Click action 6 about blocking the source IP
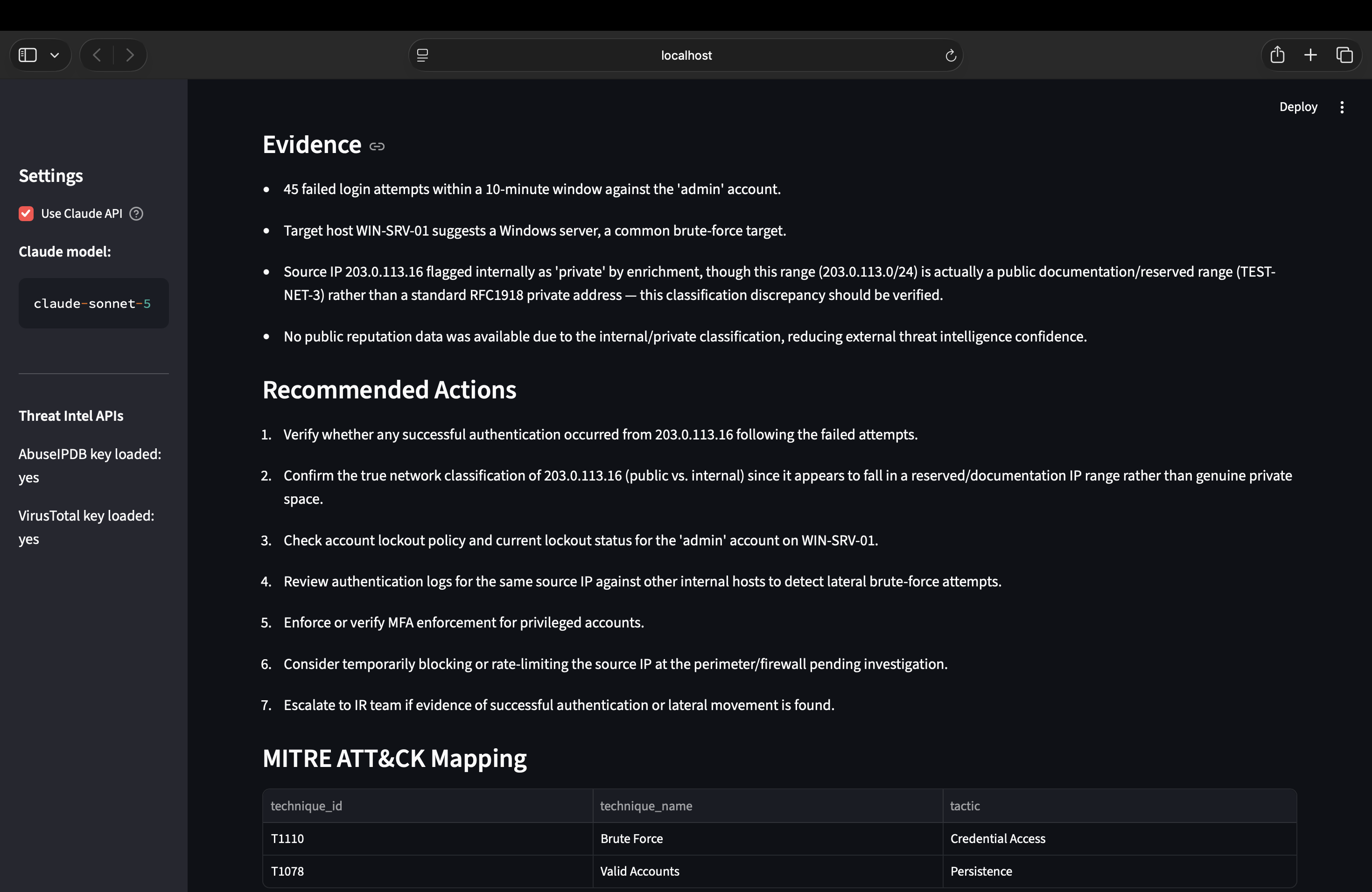1372x892 pixels. pos(615,664)
